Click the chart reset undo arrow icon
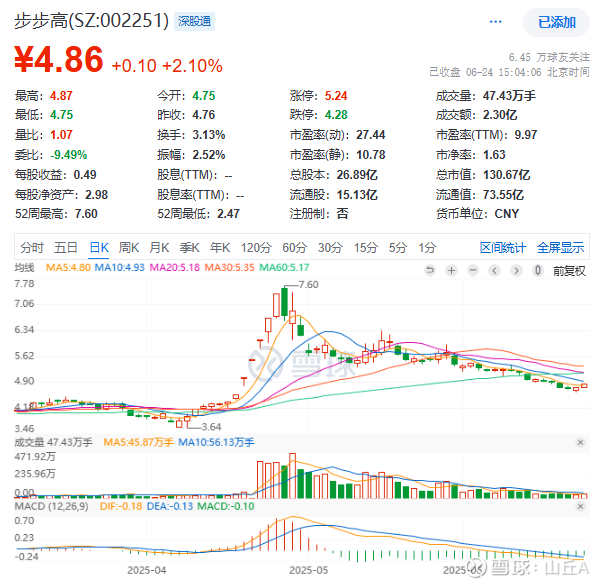 [430, 270]
